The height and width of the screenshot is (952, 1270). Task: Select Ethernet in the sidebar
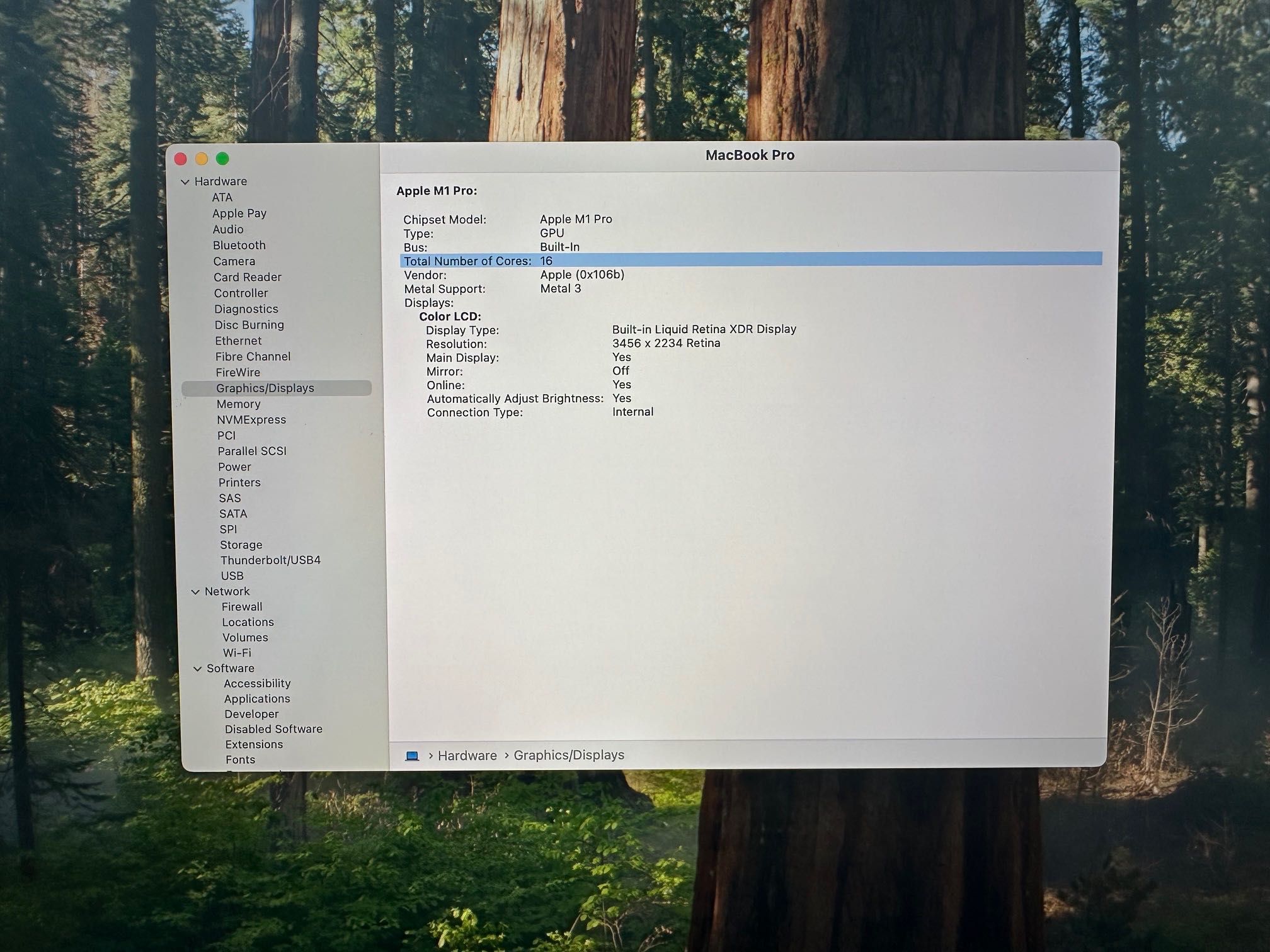coord(238,341)
